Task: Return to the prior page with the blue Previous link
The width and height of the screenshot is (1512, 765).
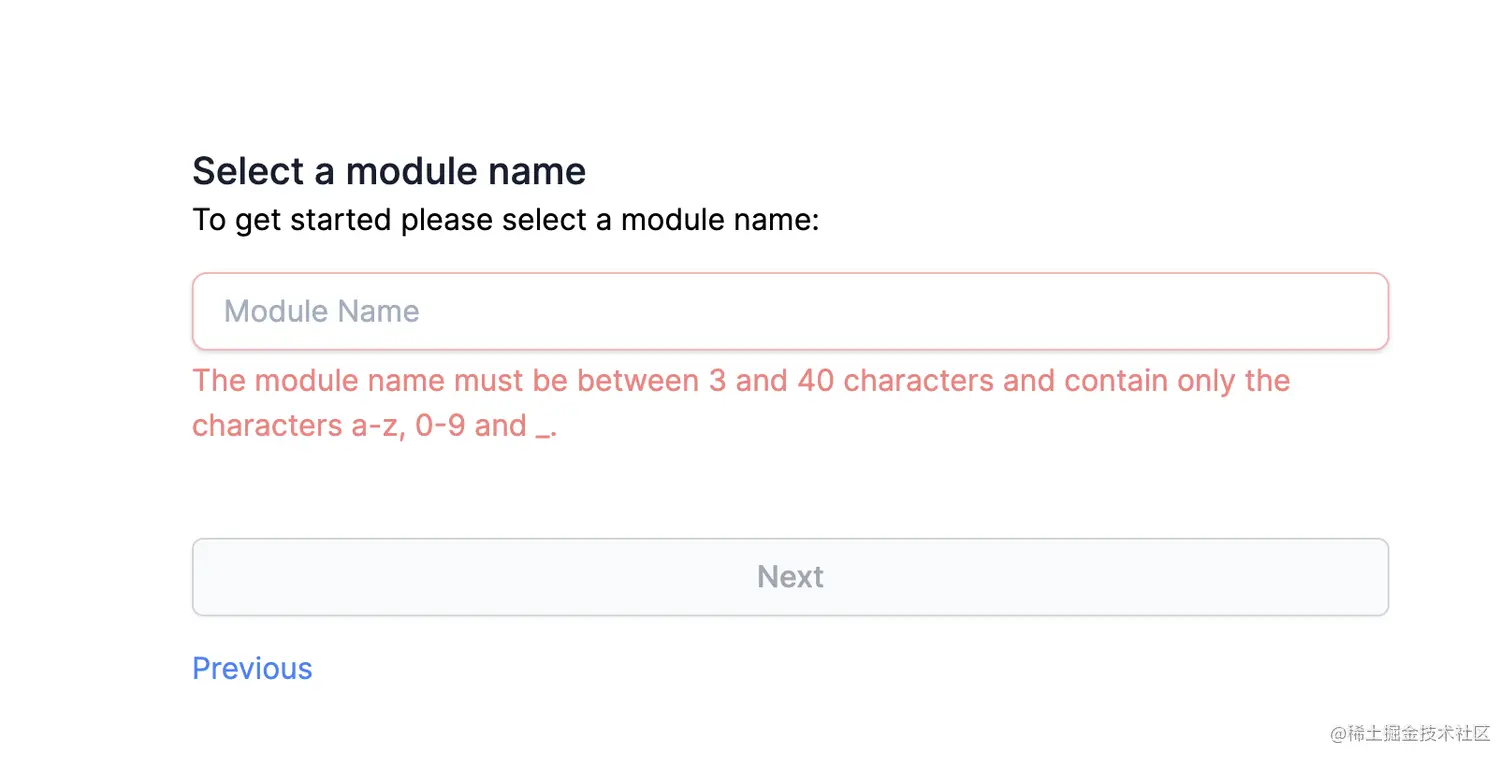Action: point(252,668)
